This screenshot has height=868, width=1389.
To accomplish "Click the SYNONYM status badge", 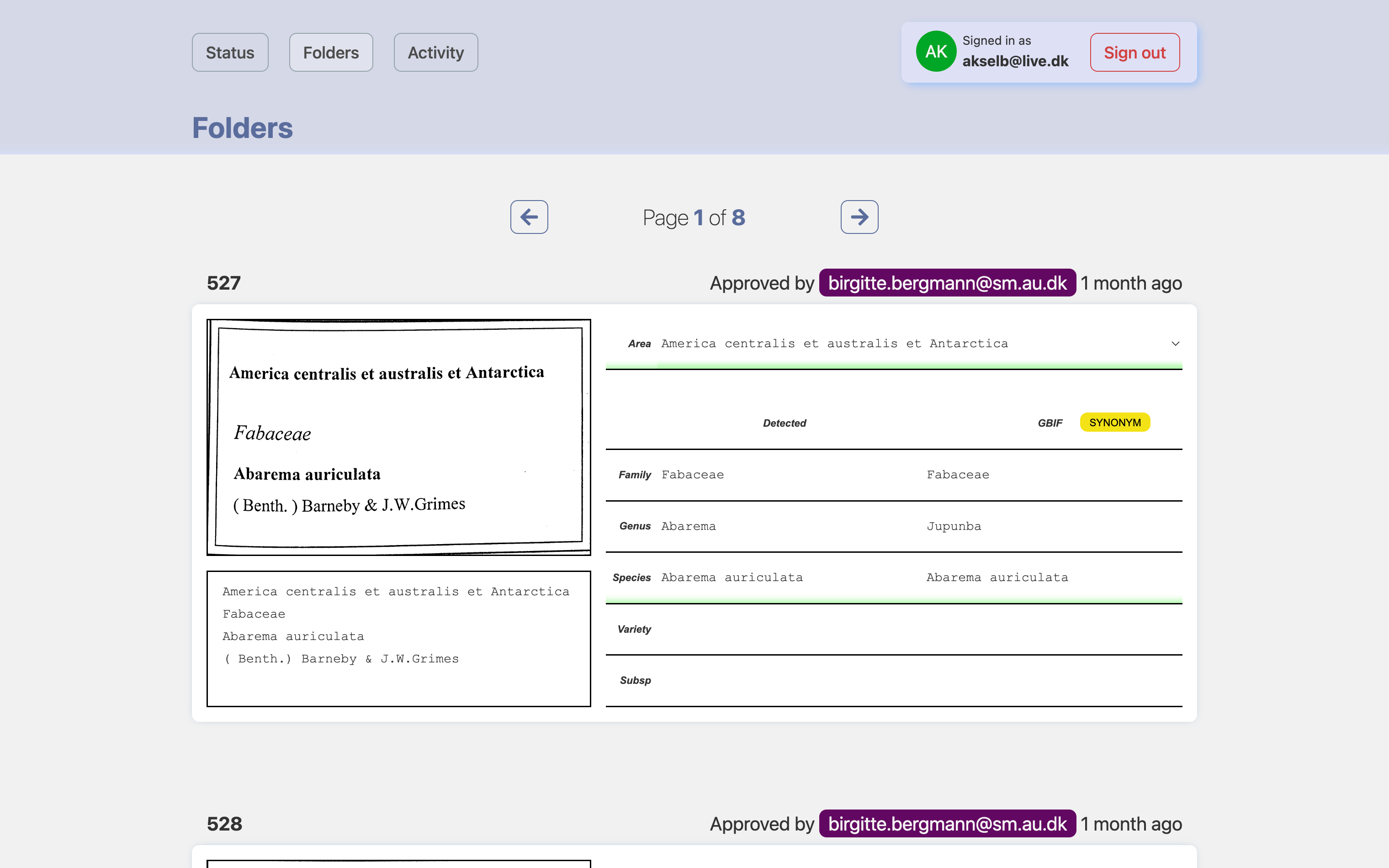I will 1115,423.
